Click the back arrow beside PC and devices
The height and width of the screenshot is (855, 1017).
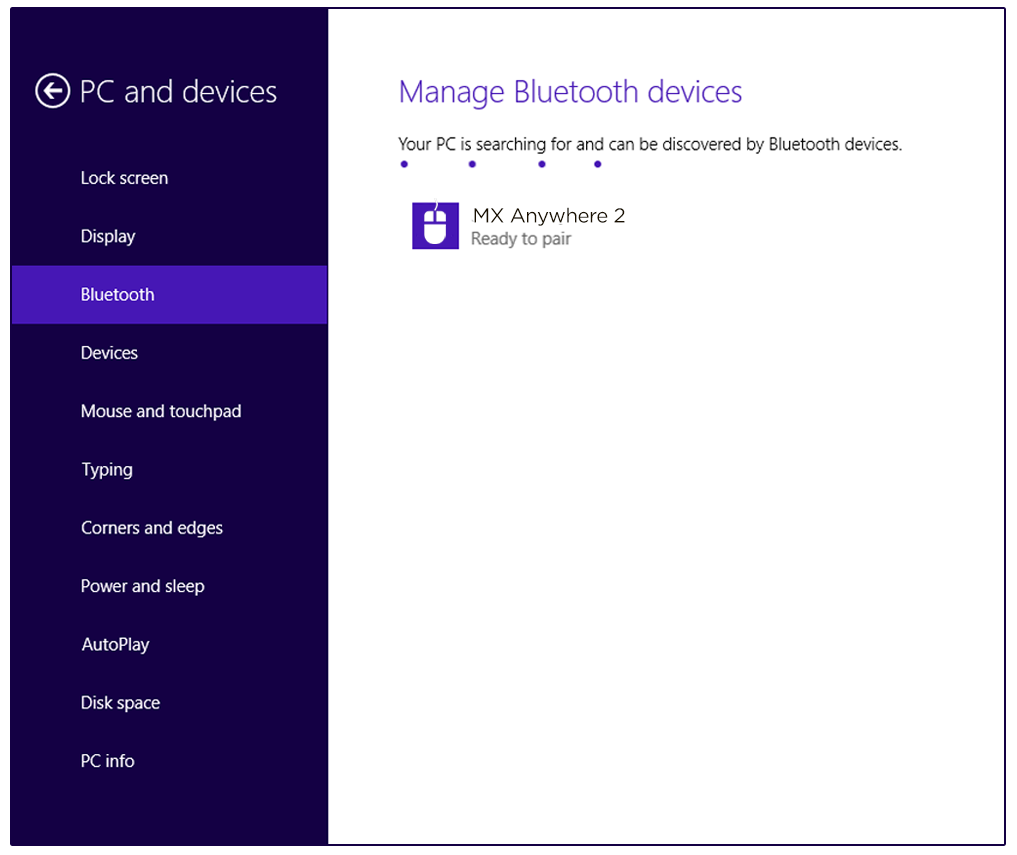[x=53, y=91]
